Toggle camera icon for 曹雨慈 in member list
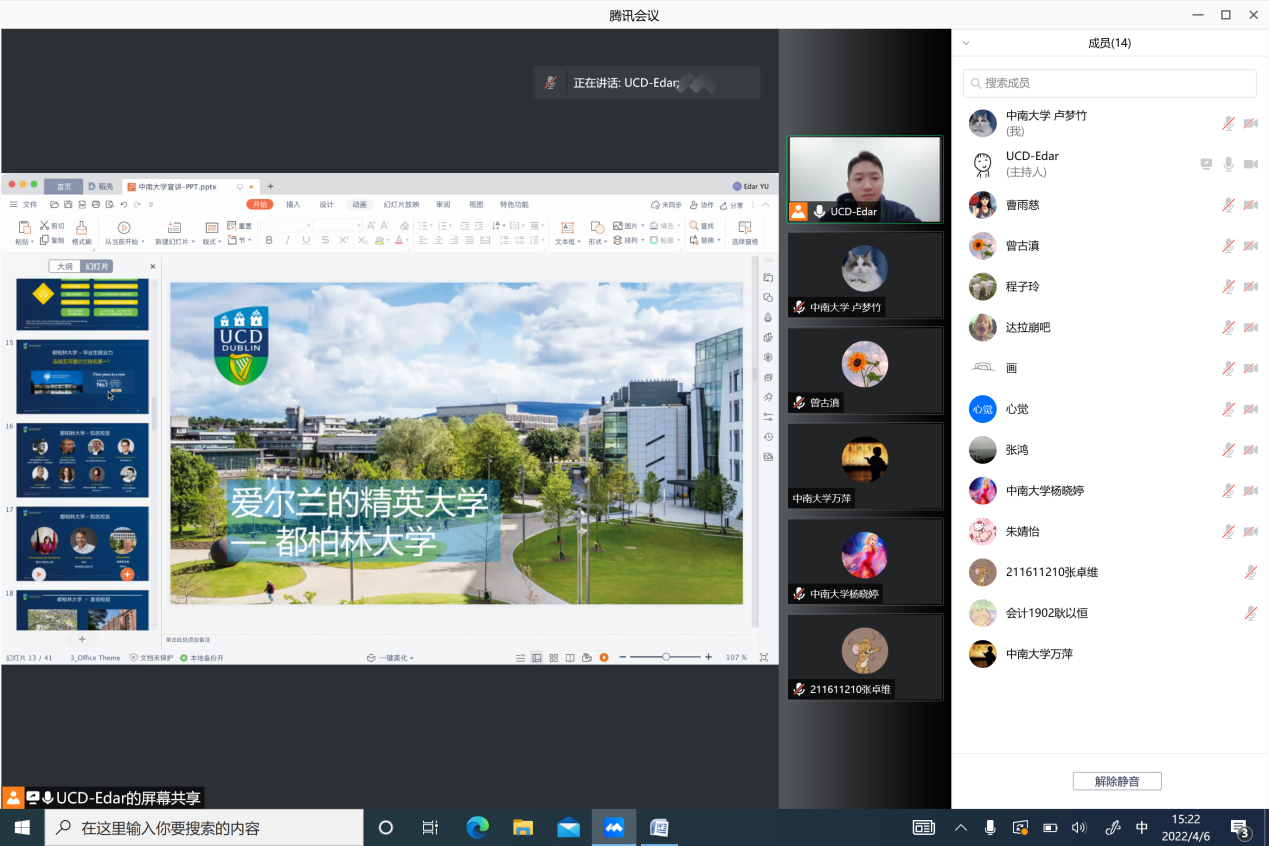 pyautogui.click(x=1250, y=205)
